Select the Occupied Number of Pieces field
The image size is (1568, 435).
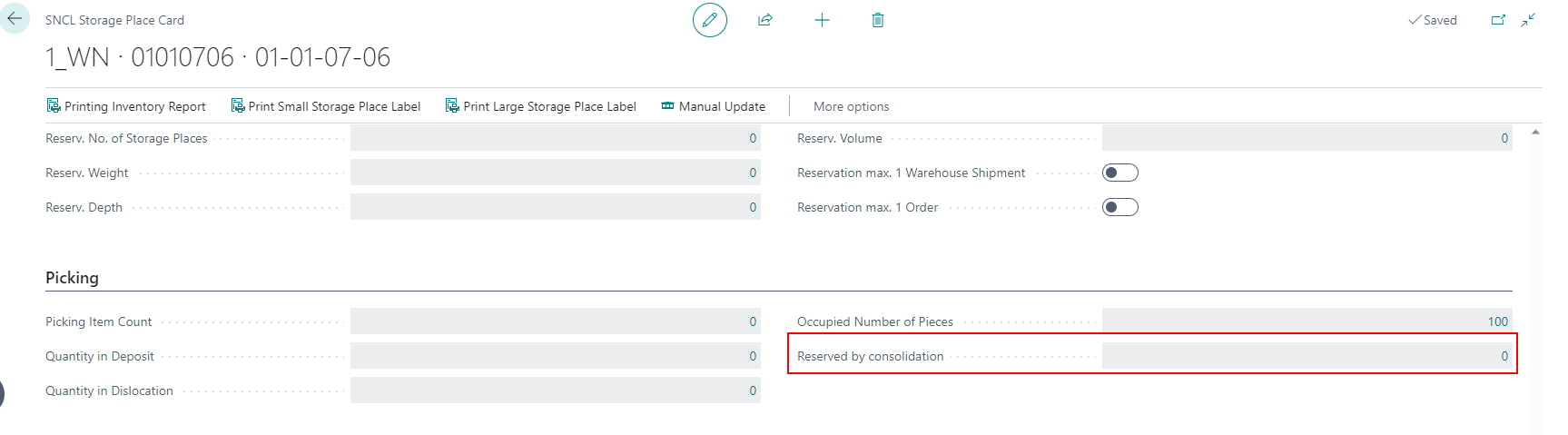click(1307, 321)
